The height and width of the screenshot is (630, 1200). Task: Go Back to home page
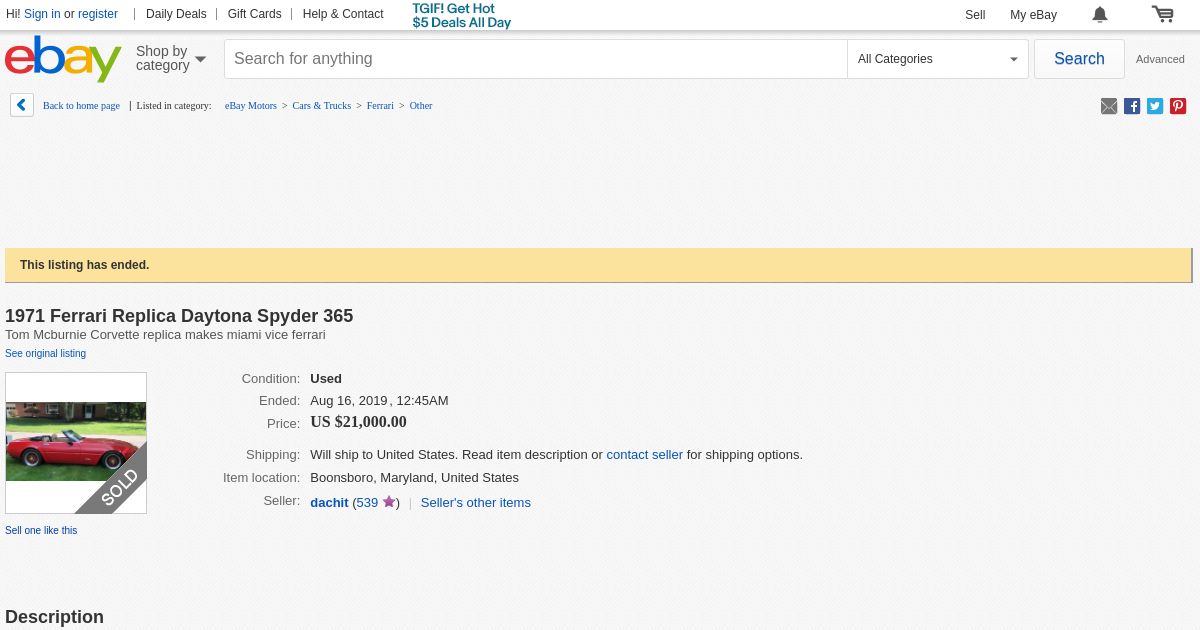[81, 106]
